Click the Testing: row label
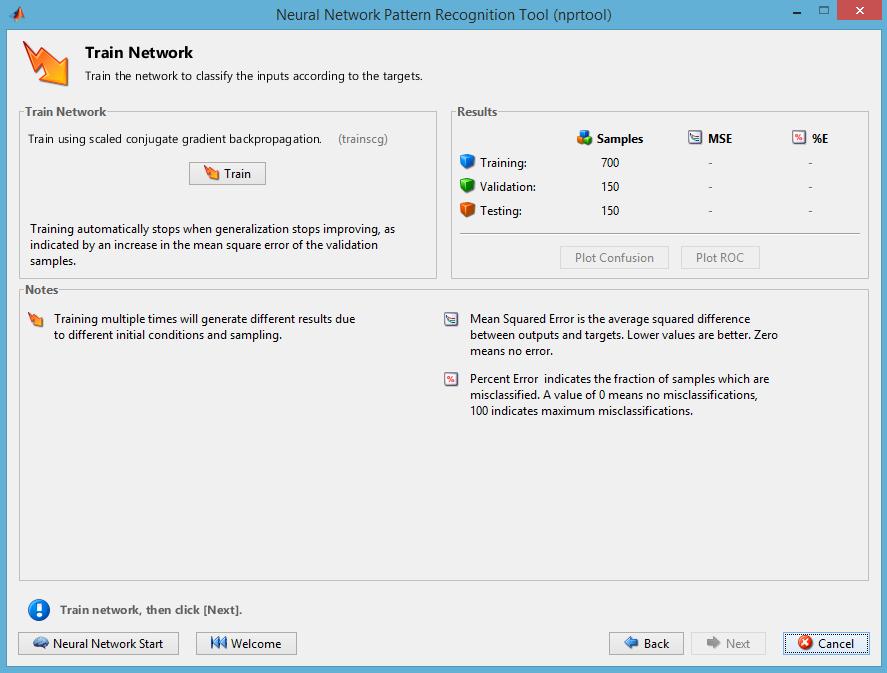 coord(501,211)
